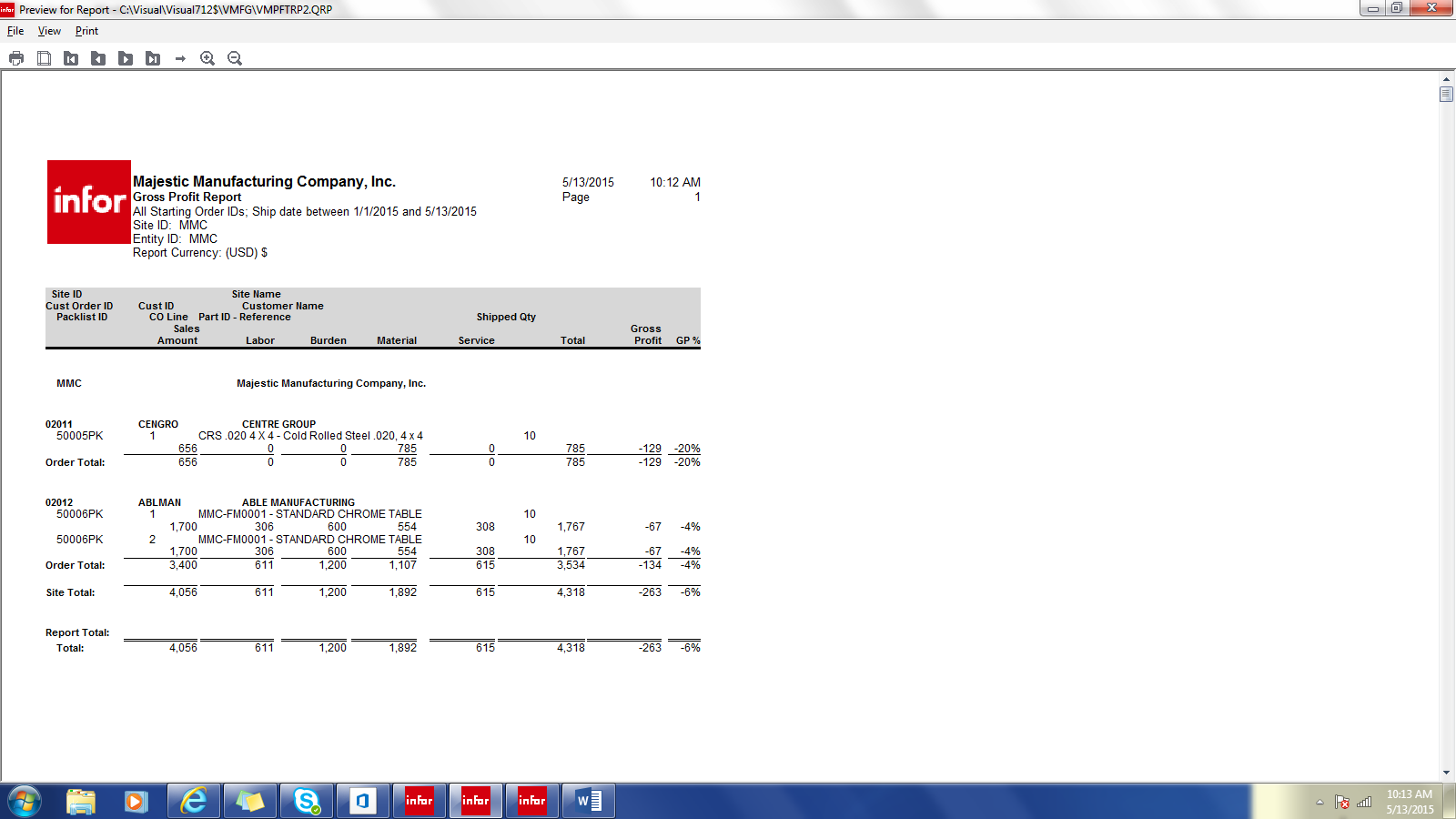Print the report using the printer icon
Screen dimensions: 1456x819
[16, 58]
